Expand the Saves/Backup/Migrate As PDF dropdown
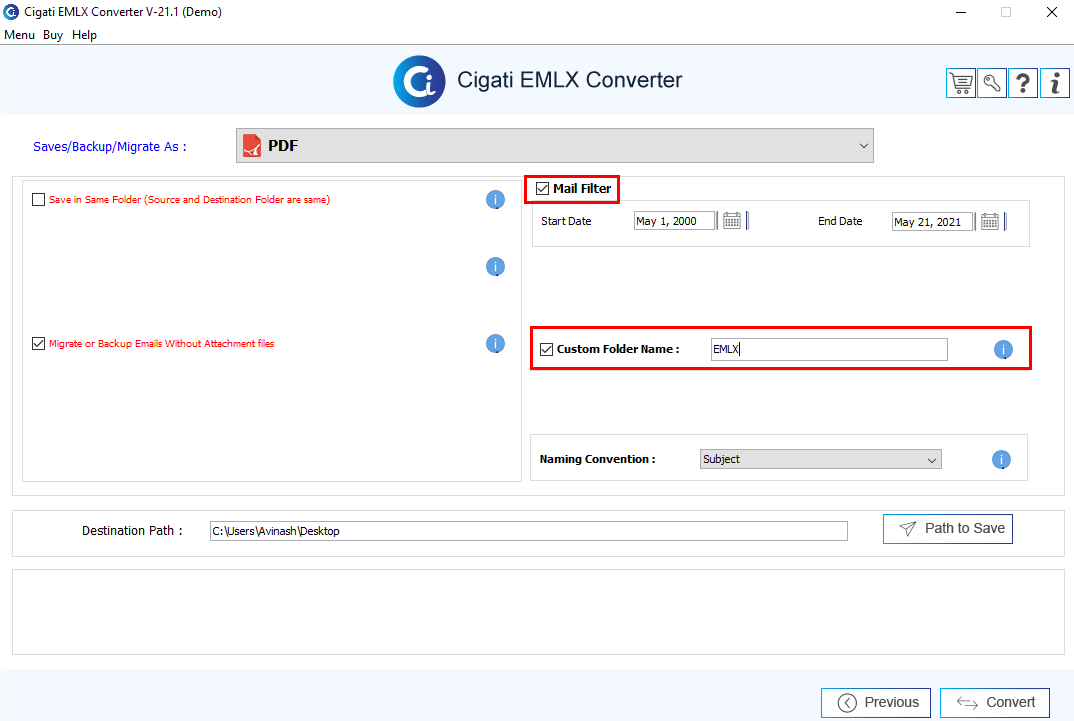The image size is (1074, 721). [x=555, y=145]
